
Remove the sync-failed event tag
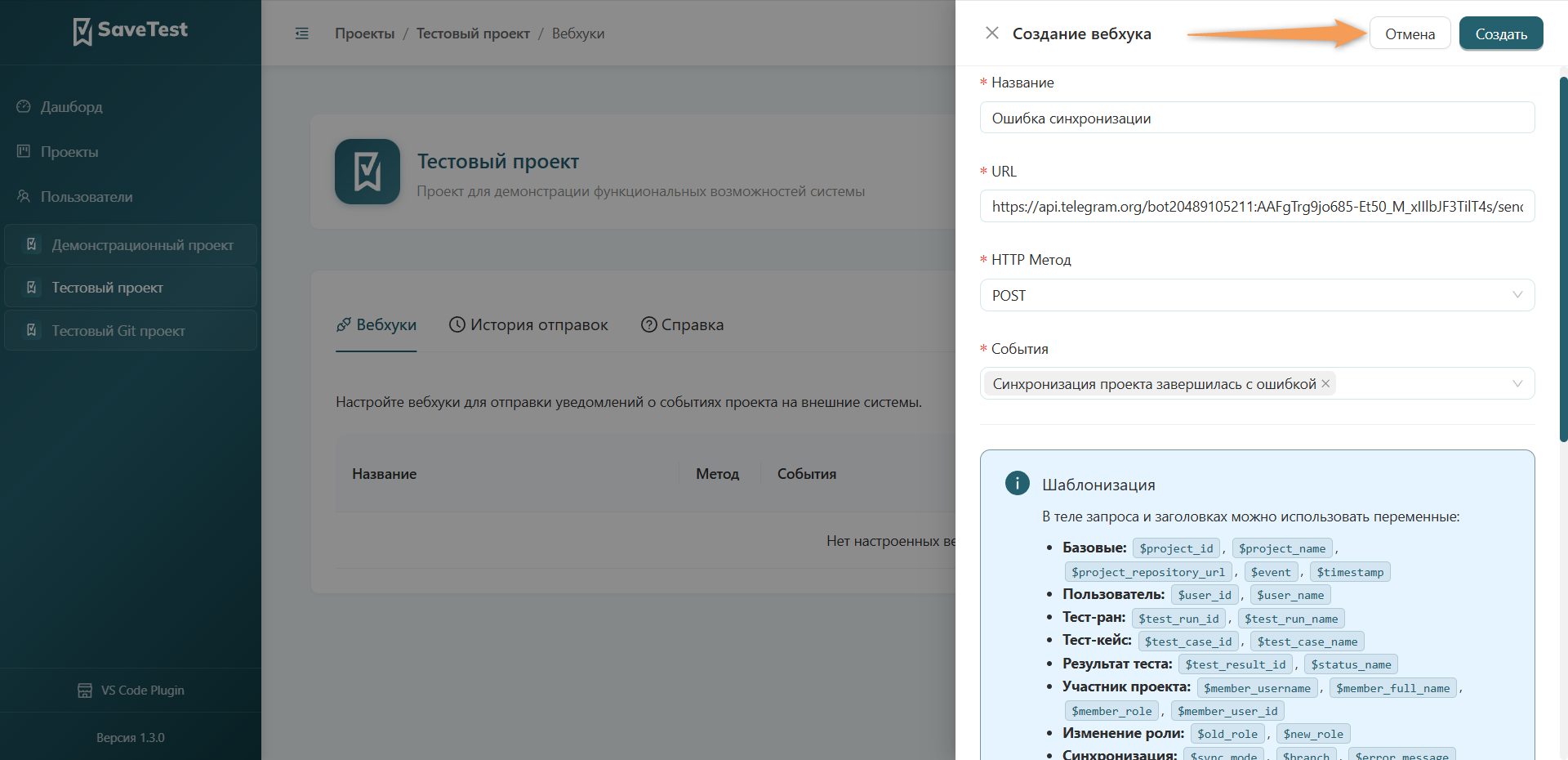(1325, 383)
